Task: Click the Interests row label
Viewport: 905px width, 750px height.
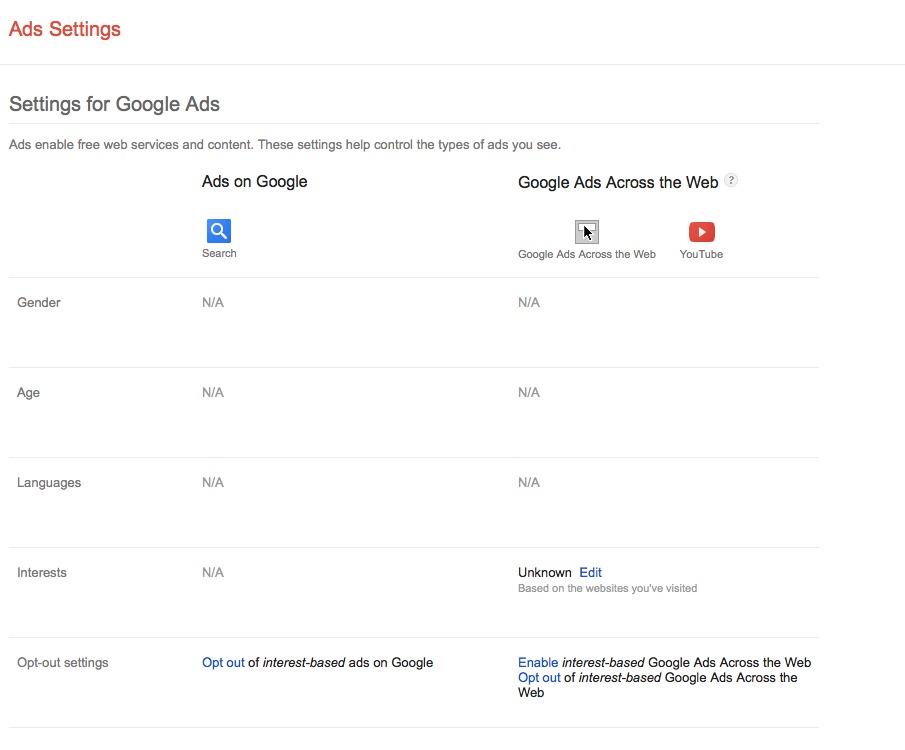Action: coord(42,573)
